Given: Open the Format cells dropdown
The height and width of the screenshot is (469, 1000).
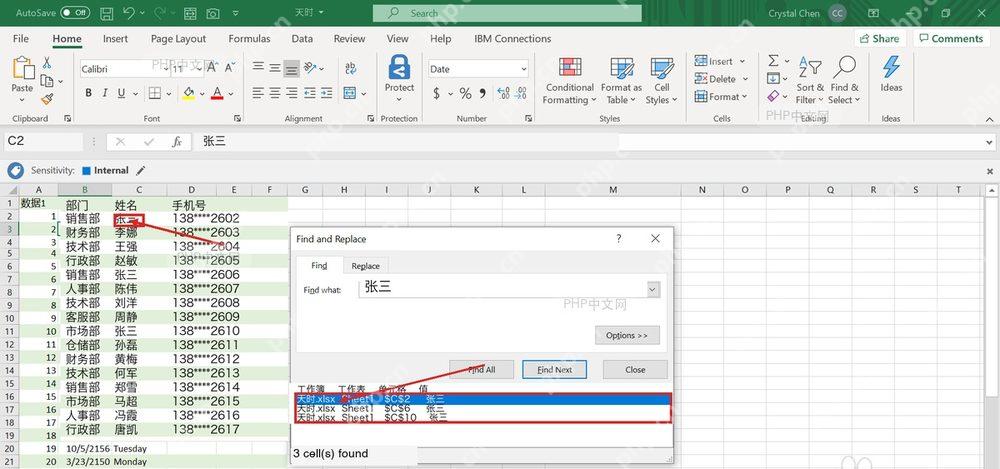Looking at the screenshot, I should click(720, 97).
